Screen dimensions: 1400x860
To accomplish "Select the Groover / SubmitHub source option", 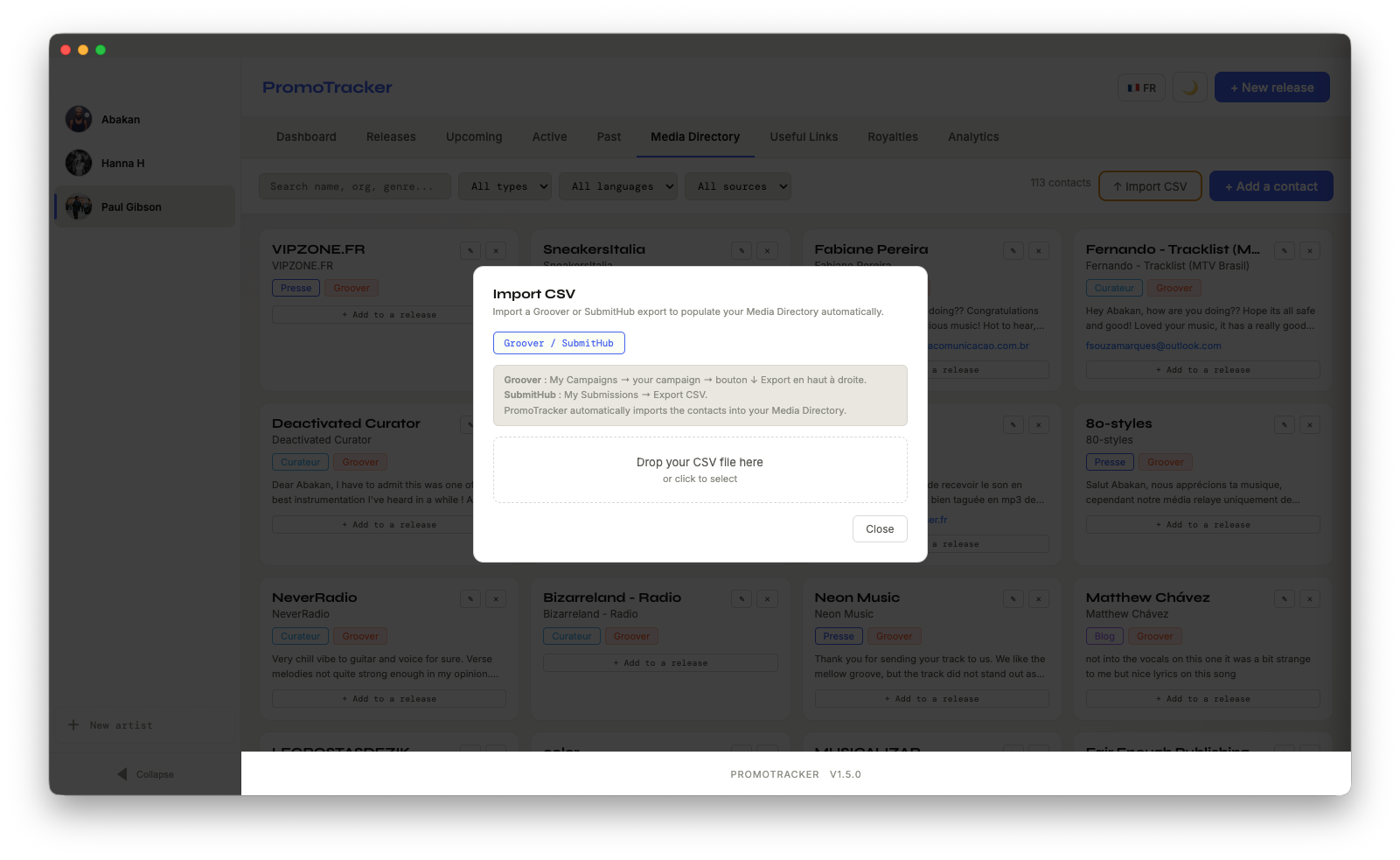I will 559,343.
